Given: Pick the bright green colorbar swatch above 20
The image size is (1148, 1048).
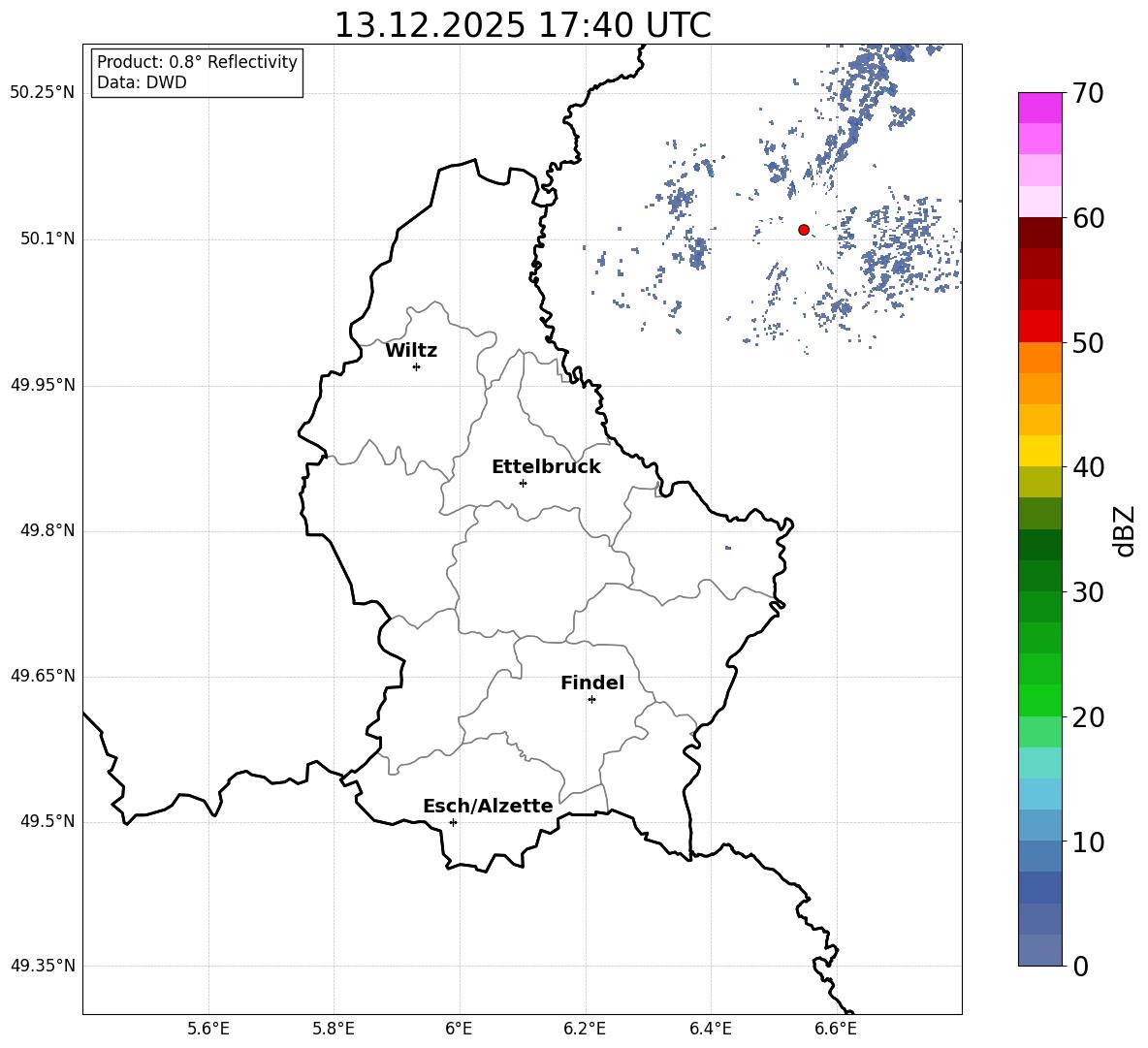Looking at the screenshot, I should 1040,700.
